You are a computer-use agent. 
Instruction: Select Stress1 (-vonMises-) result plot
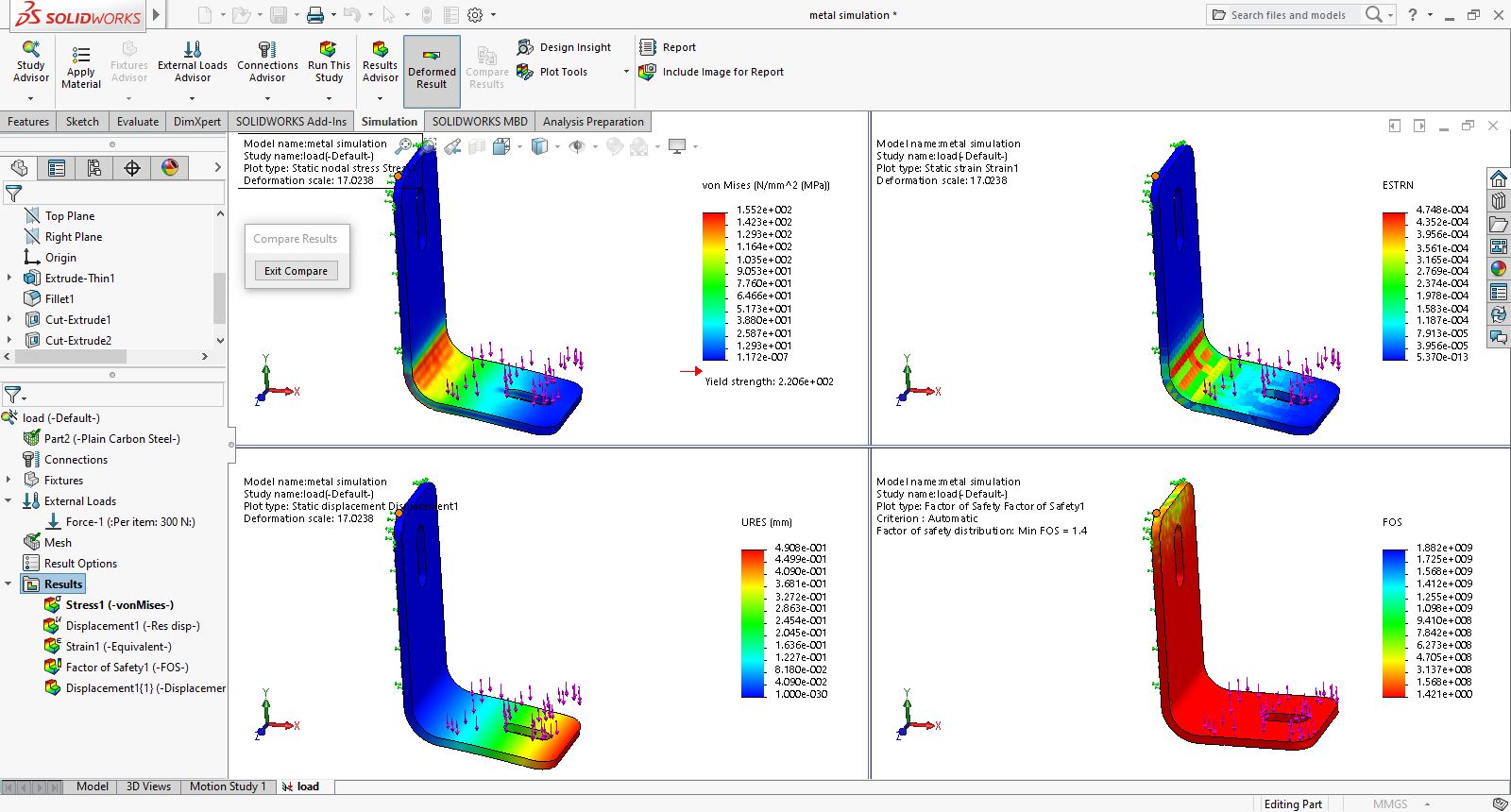119,605
